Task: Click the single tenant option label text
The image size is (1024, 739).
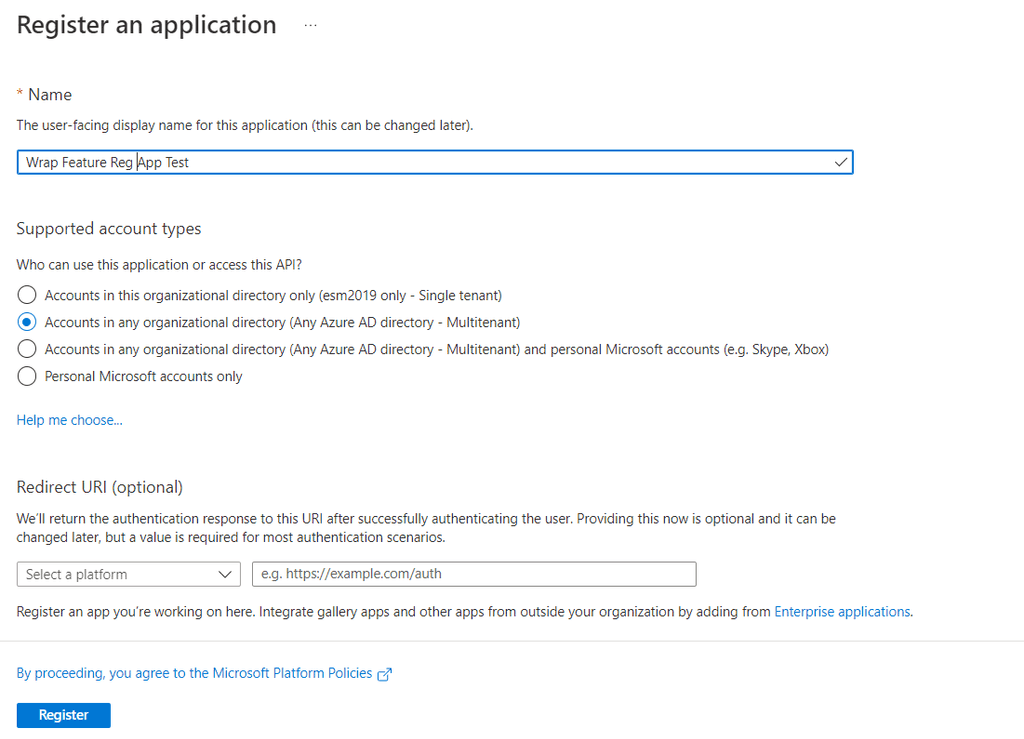Action: coord(273,295)
